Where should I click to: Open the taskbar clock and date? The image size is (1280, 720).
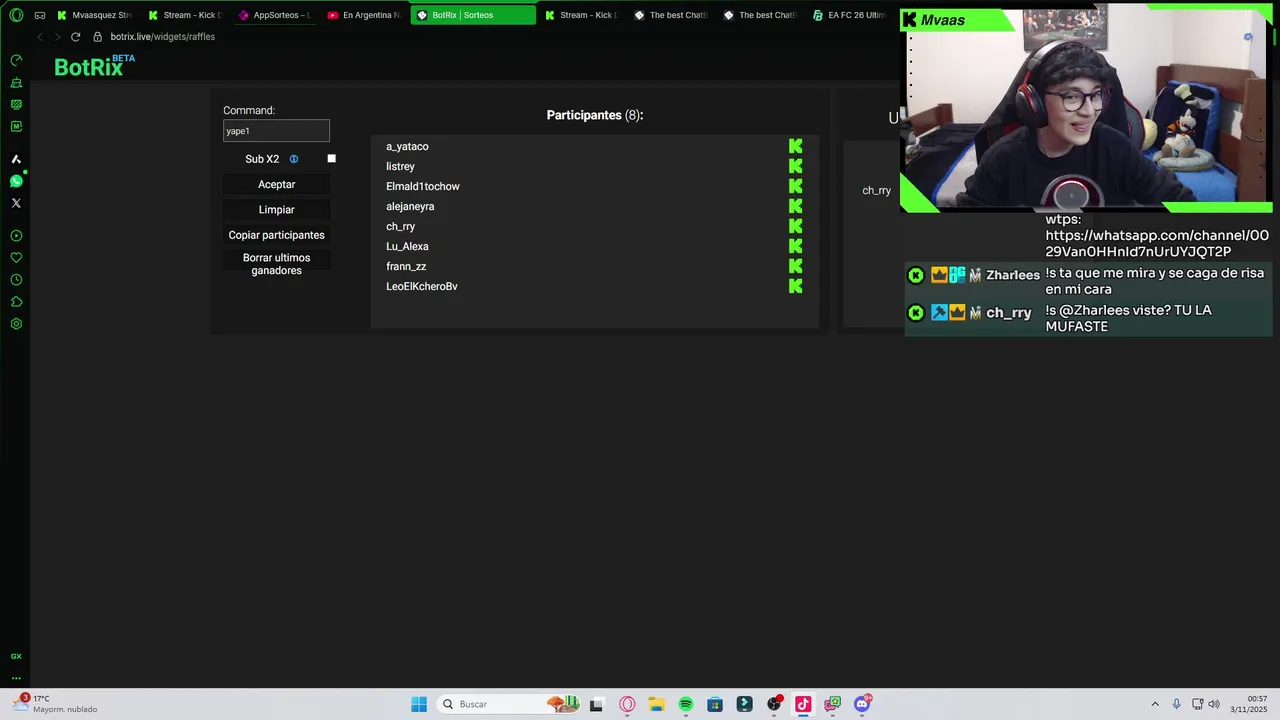(1249, 704)
